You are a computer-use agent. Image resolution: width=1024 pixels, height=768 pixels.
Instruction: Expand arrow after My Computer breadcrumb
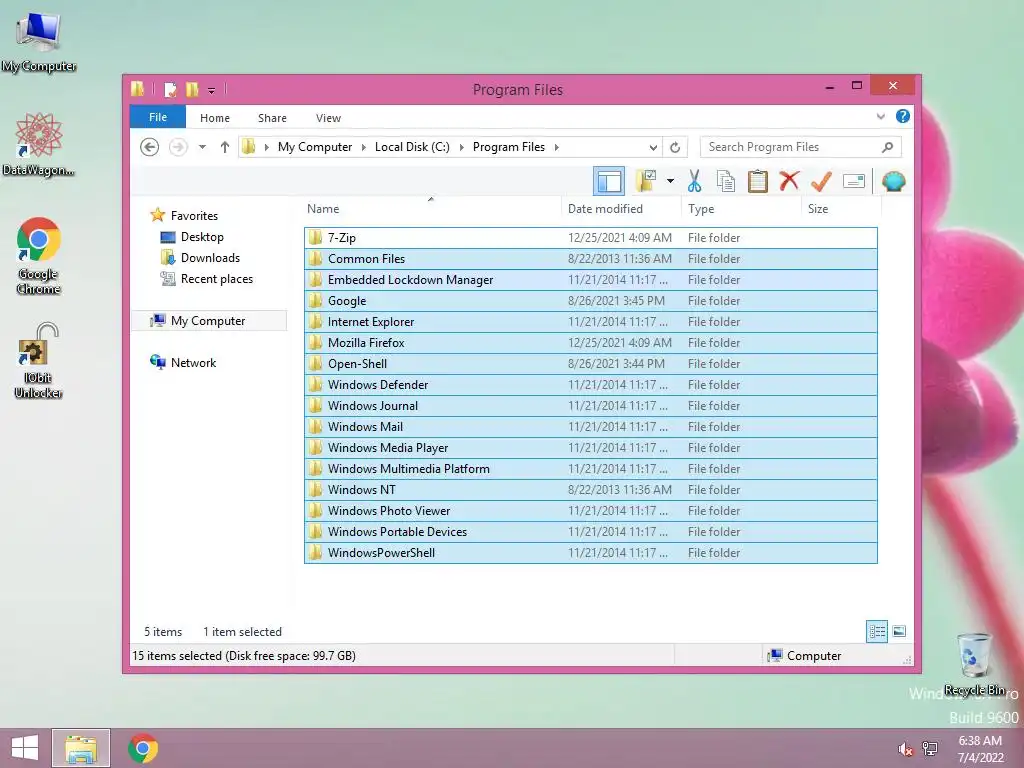click(x=364, y=147)
